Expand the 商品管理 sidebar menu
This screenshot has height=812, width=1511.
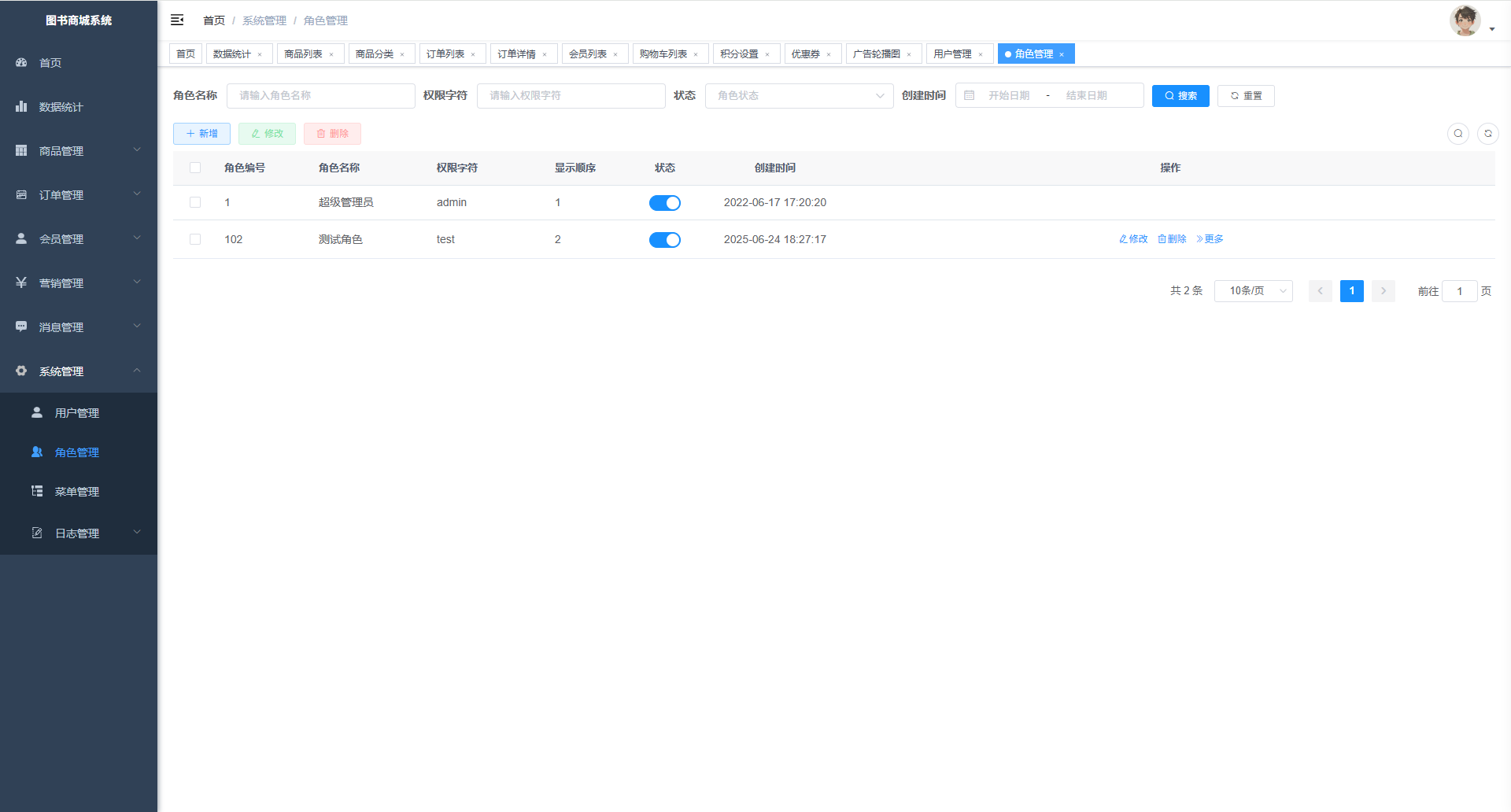coord(79,150)
